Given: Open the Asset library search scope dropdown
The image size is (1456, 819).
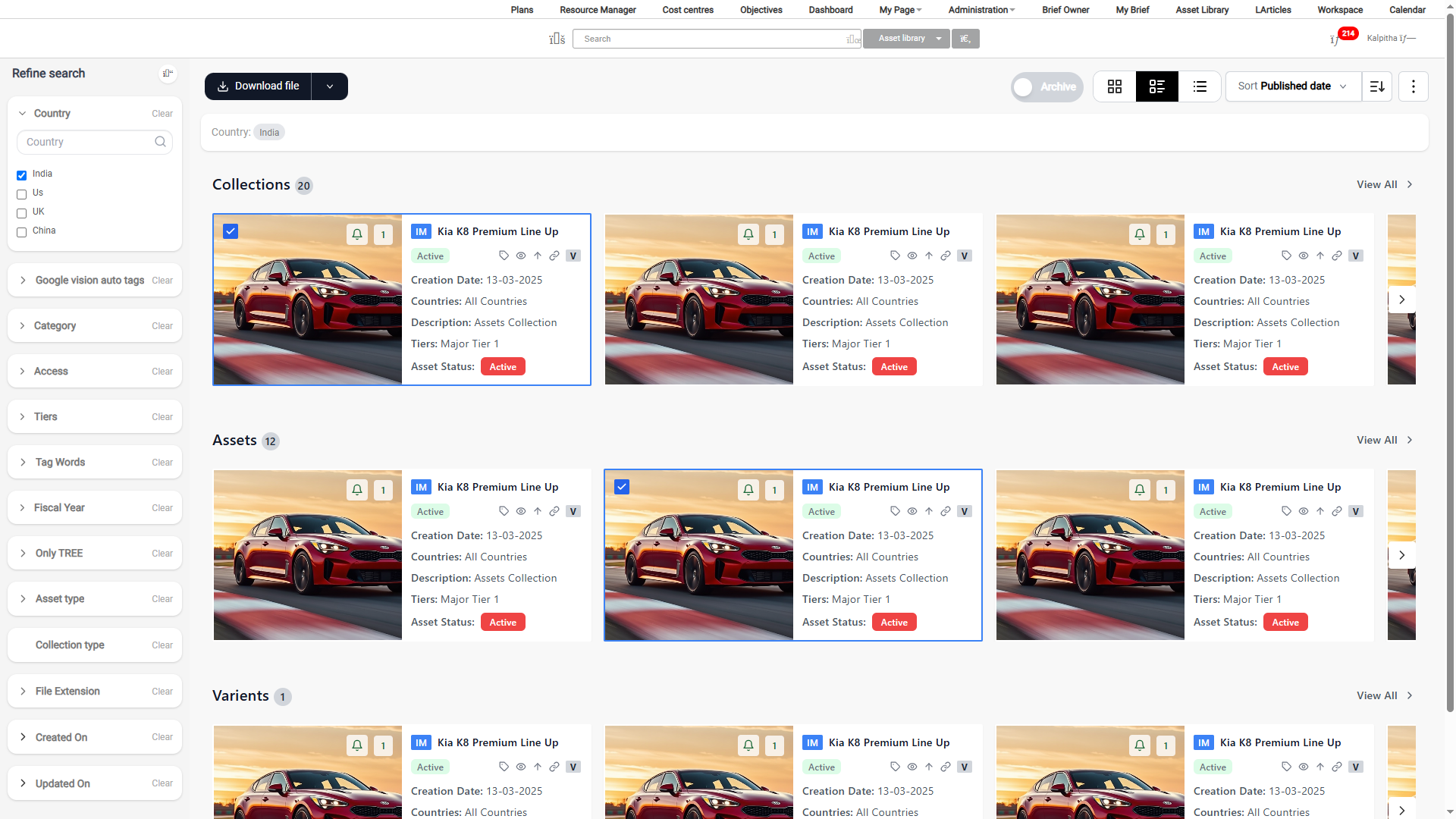Looking at the screenshot, I should [906, 39].
